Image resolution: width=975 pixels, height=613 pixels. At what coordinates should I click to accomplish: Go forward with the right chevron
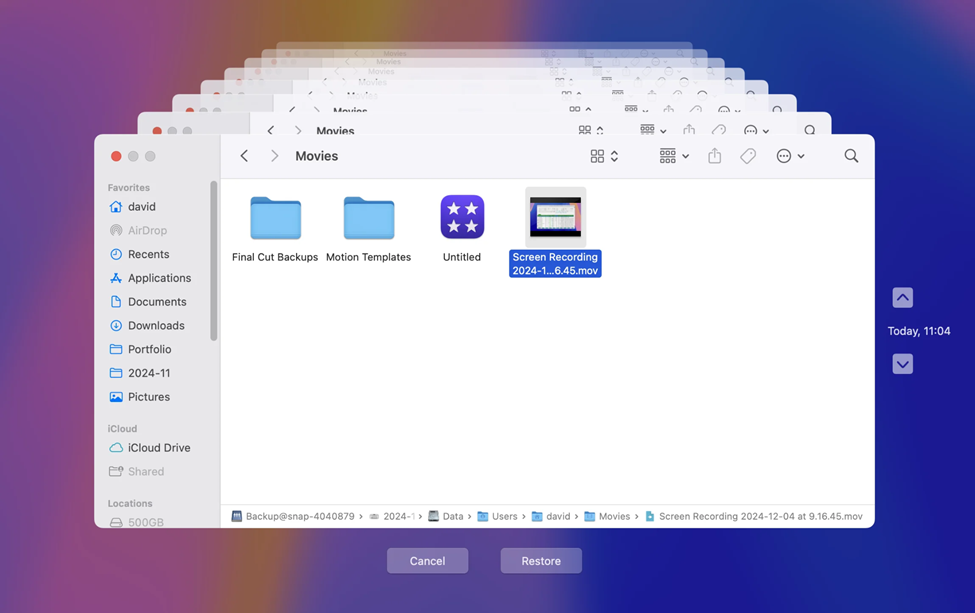tap(274, 156)
